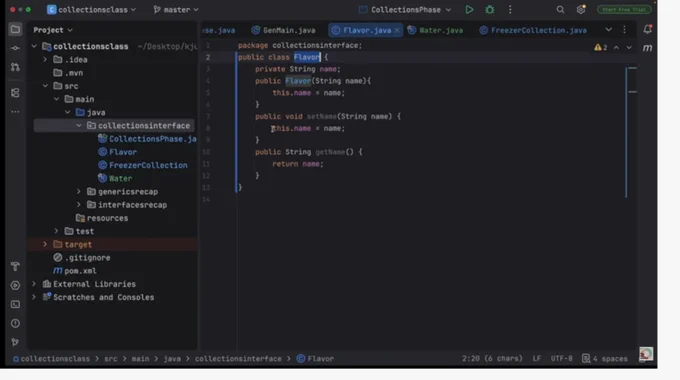Collapse the src folder

click(45, 86)
